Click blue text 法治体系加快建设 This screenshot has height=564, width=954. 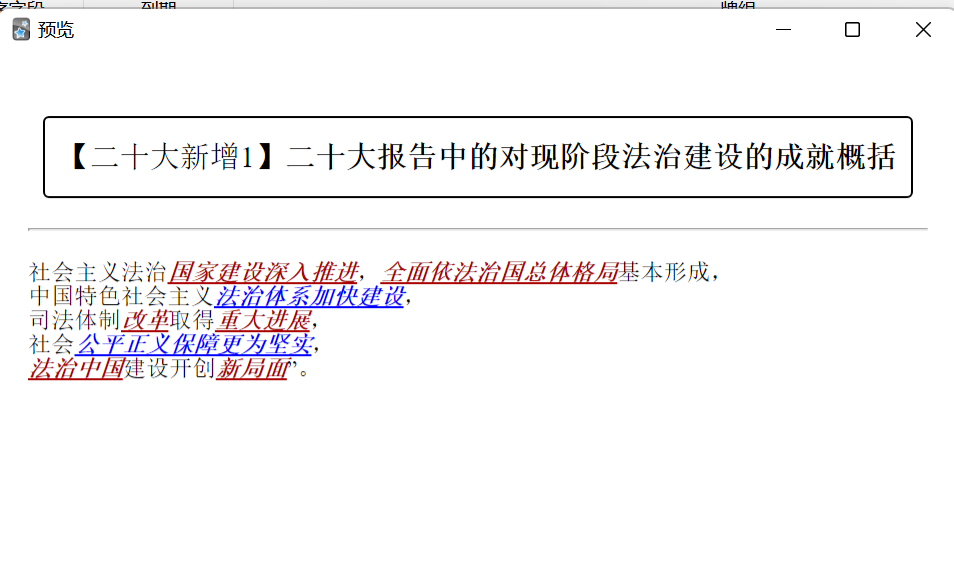[x=309, y=296]
